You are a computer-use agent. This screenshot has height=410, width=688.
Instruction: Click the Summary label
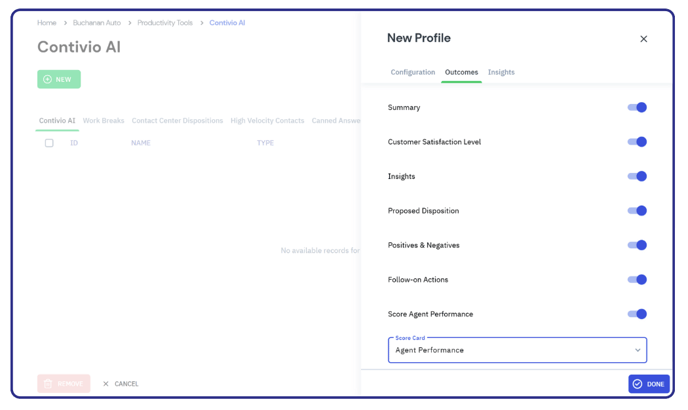[x=404, y=108]
